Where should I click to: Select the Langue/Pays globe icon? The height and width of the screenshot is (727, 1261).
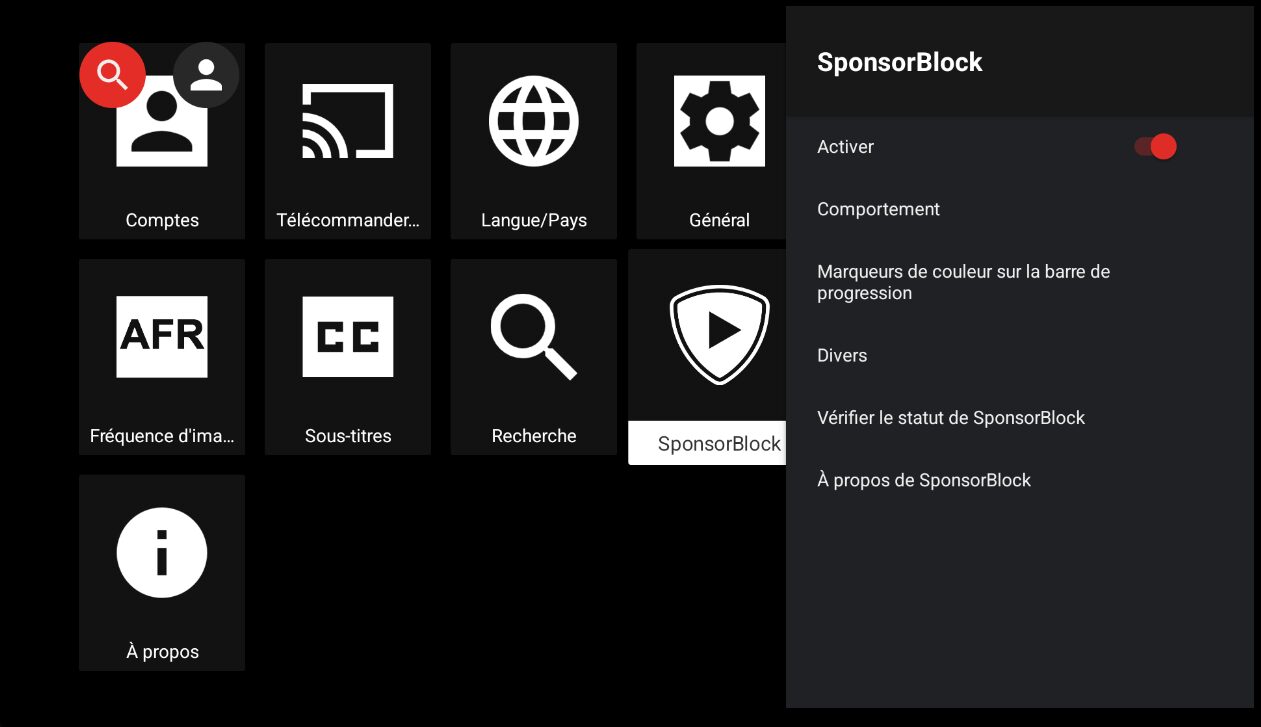[534, 121]
